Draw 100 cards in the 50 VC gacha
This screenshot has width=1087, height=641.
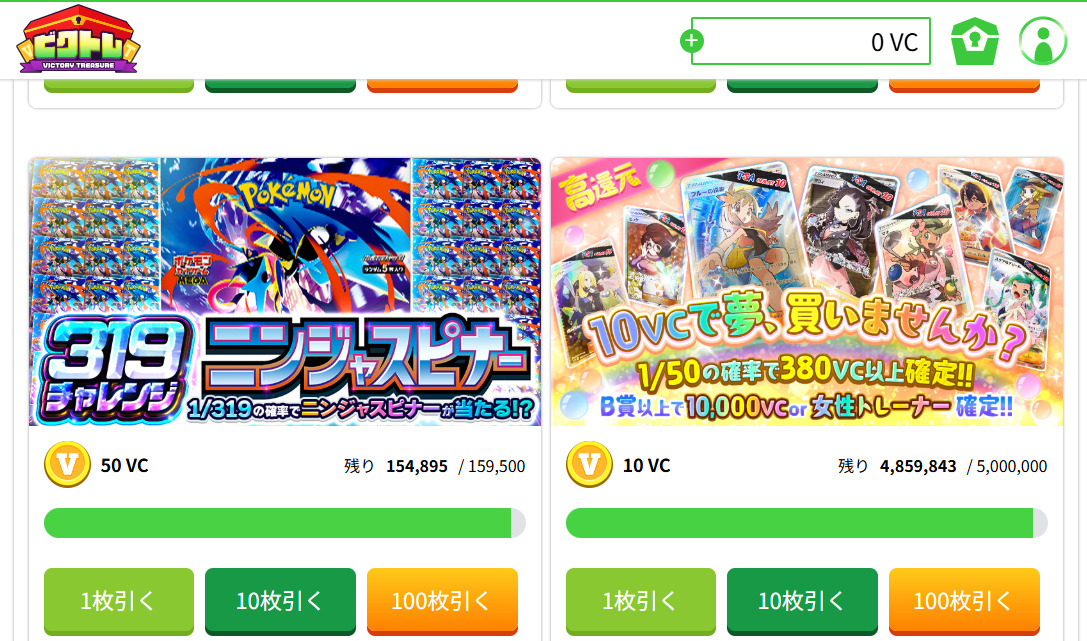[442, 601]
